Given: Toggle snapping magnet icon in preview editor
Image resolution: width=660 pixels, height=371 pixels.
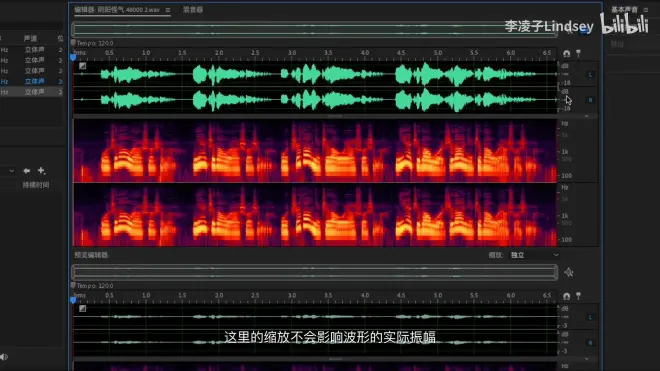Looking at the screenshot, I should [x=567, y=296].
